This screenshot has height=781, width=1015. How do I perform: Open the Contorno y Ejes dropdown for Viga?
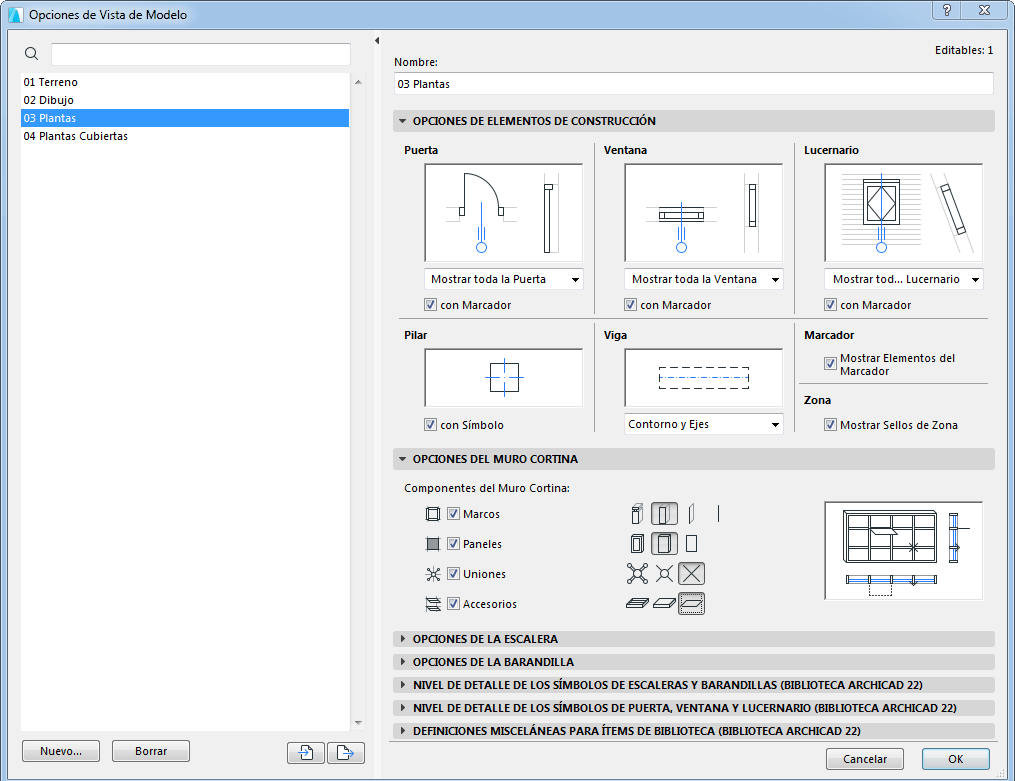tap(703, 424)
